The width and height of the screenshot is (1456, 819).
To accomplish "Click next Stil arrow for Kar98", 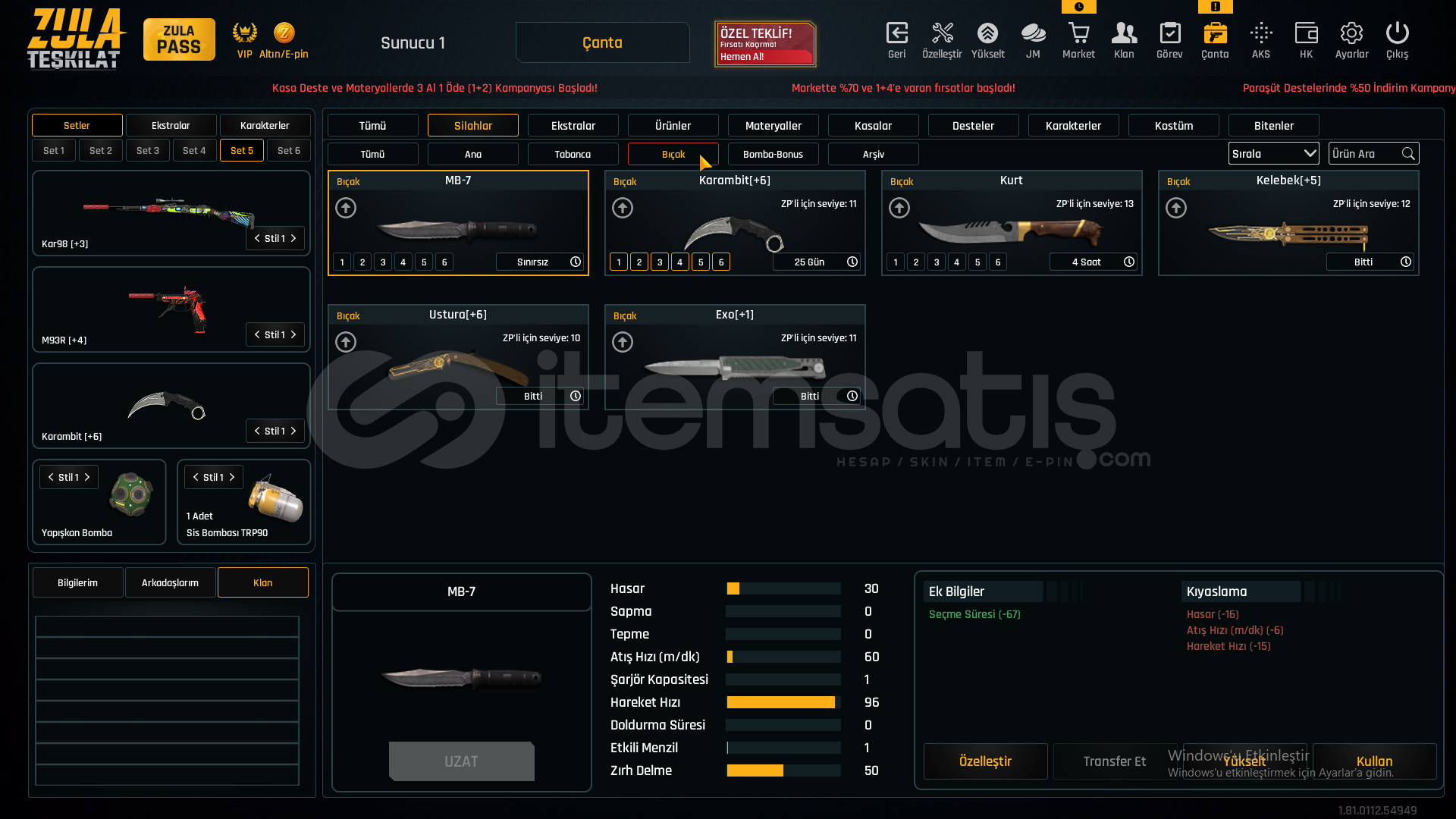I will (293, 239).
